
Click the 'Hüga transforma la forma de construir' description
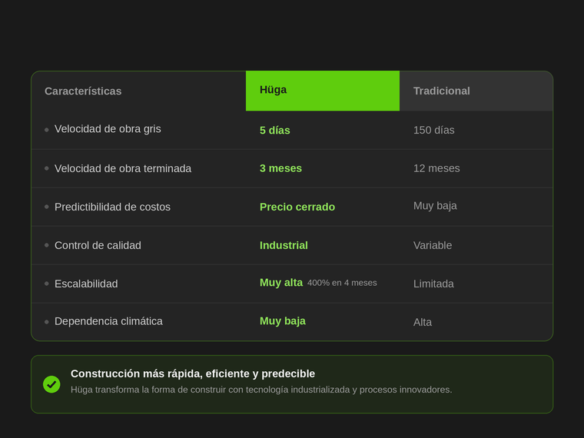pyautogui.click(x=261, y=390)
